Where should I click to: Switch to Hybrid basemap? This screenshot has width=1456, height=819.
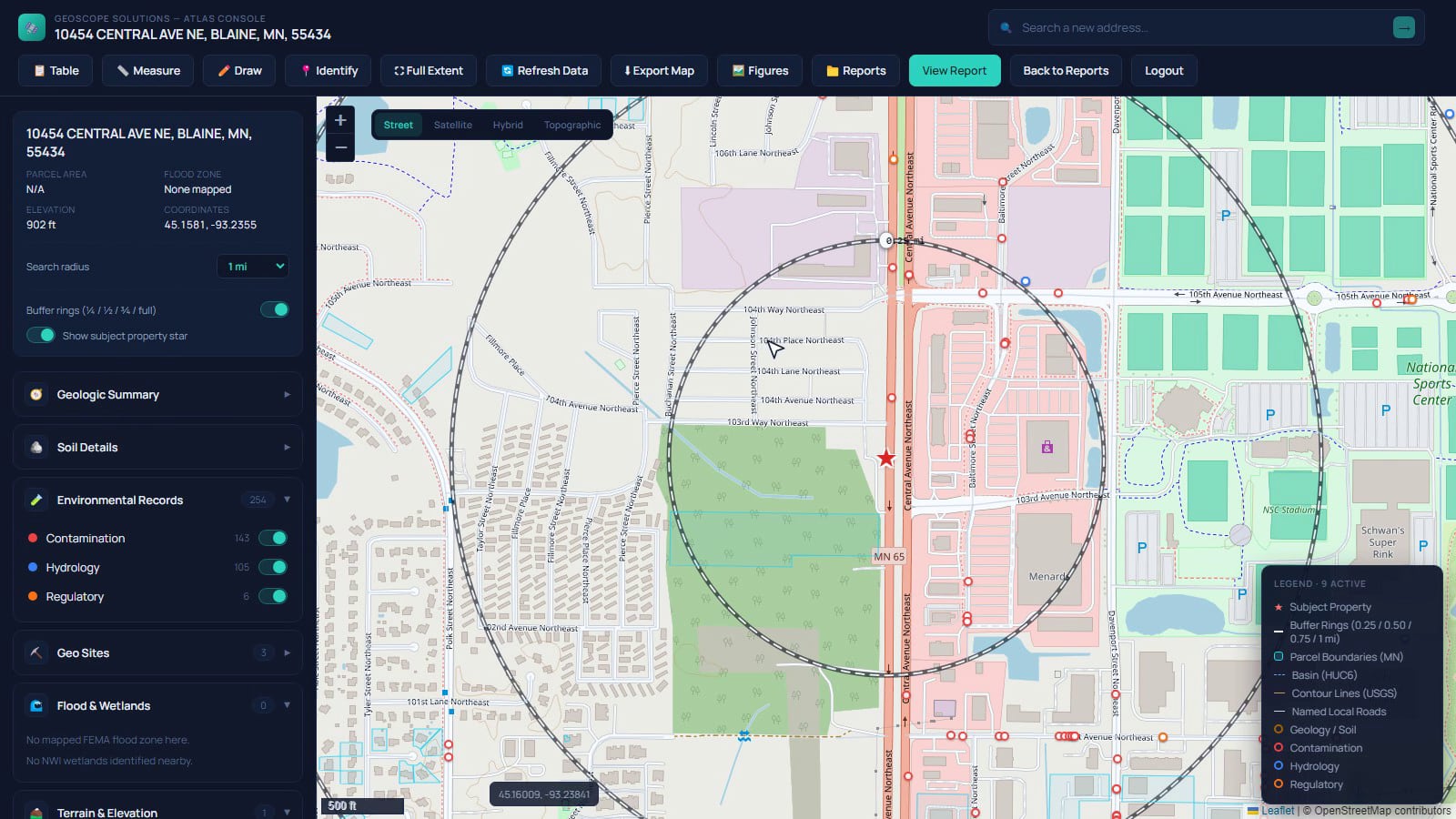508,125
